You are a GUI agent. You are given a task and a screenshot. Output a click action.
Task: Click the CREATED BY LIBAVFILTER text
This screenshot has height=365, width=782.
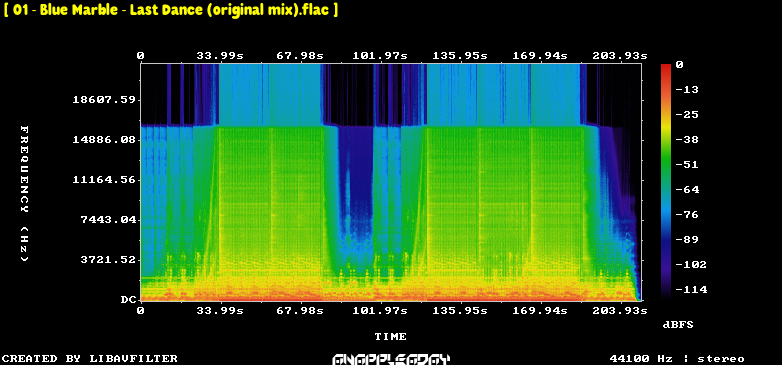90,359
